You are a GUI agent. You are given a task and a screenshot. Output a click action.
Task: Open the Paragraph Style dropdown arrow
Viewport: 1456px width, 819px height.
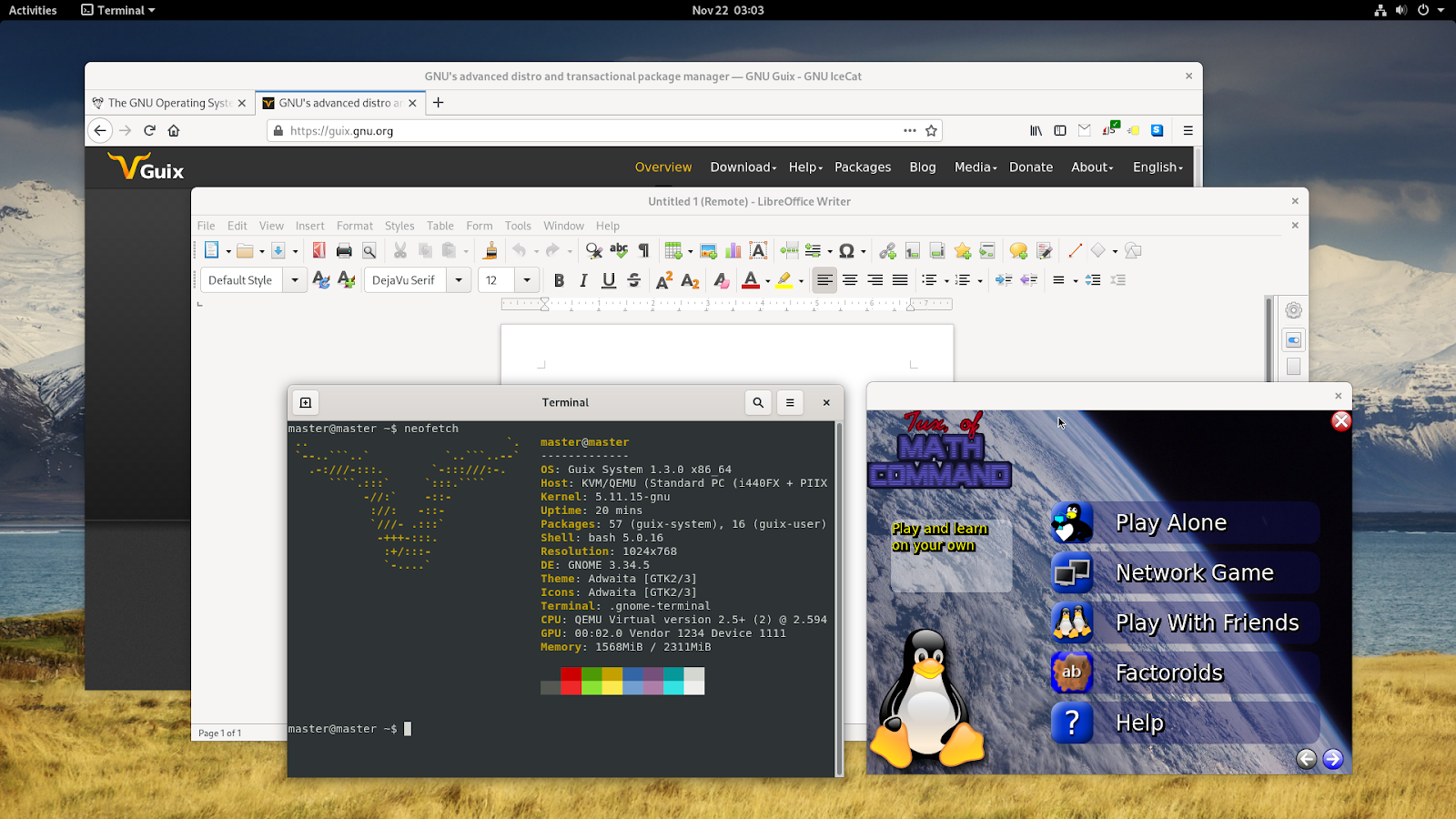pos(294,280)
